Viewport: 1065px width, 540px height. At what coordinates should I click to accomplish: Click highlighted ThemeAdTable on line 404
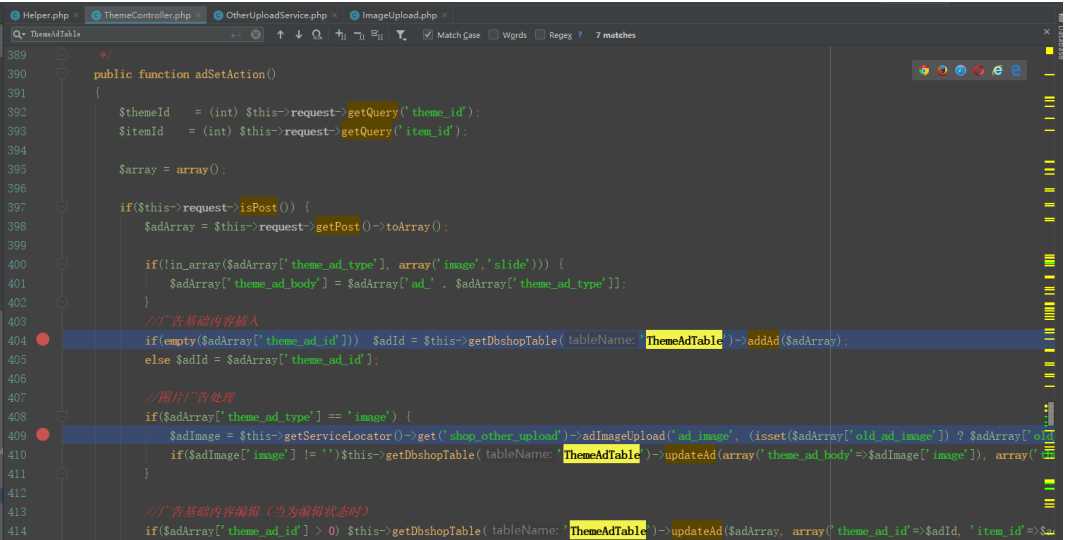click(x=684, y=340)
